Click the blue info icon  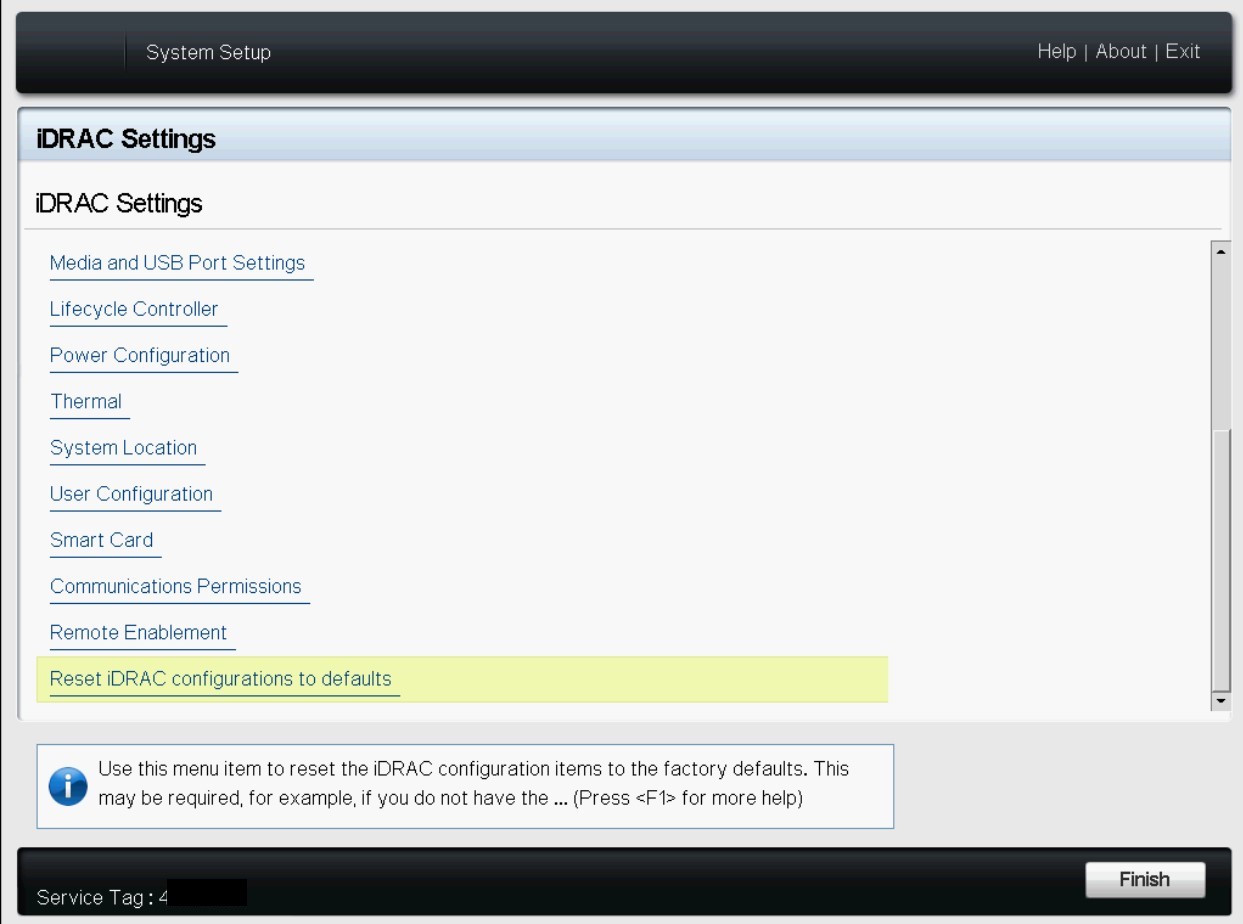[x=67, y=786]
